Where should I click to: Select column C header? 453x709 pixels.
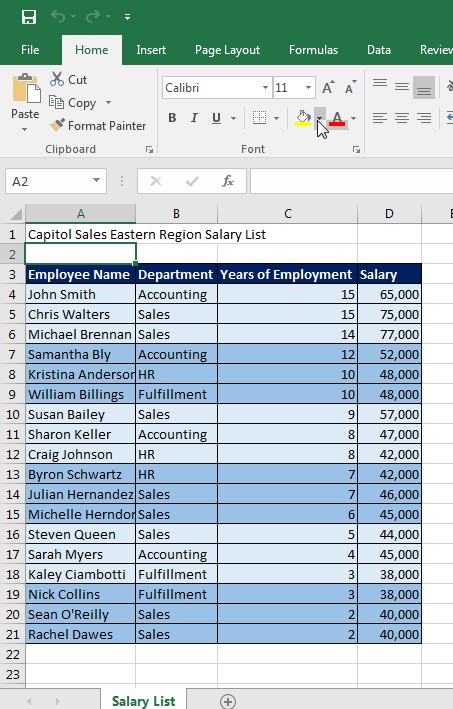(x=288, y=213)
